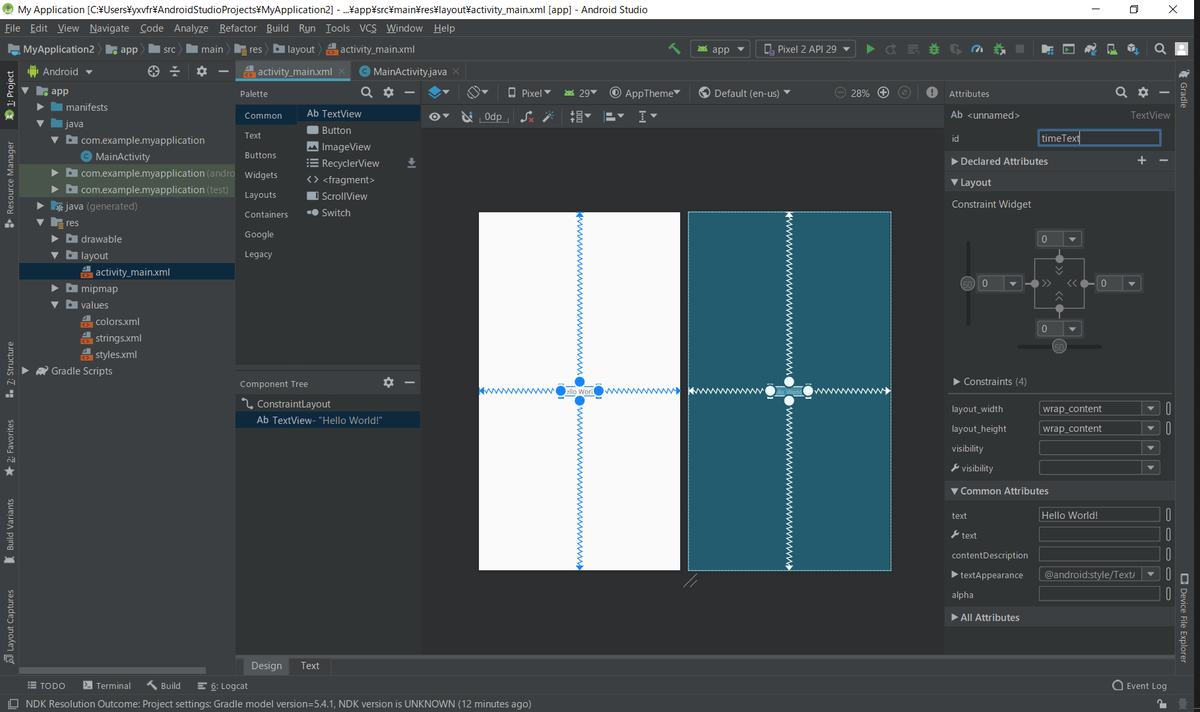Zoom out with the minus icon
1200x712 pixels.
point(840,92)
